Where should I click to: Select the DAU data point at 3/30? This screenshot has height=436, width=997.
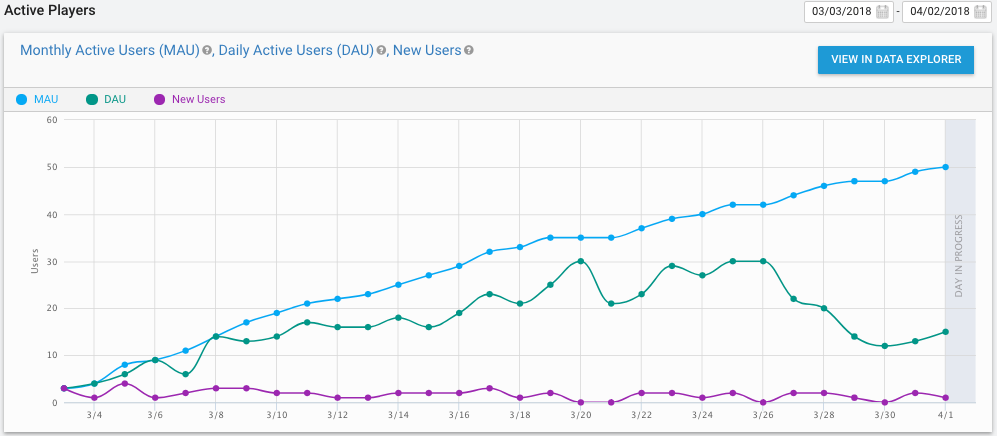click(884, 346)
